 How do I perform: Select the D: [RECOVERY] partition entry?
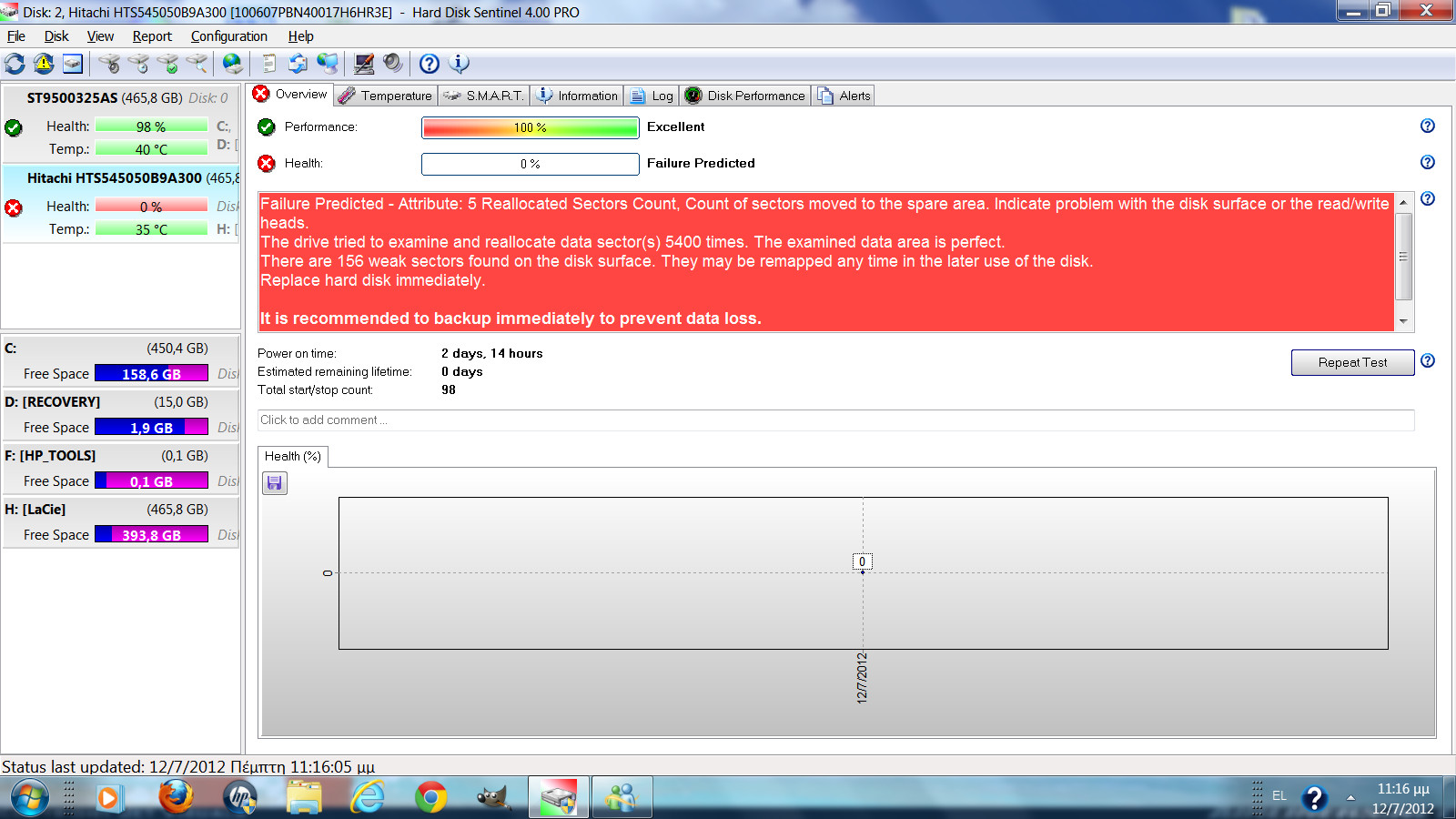[x=120, y=415]
